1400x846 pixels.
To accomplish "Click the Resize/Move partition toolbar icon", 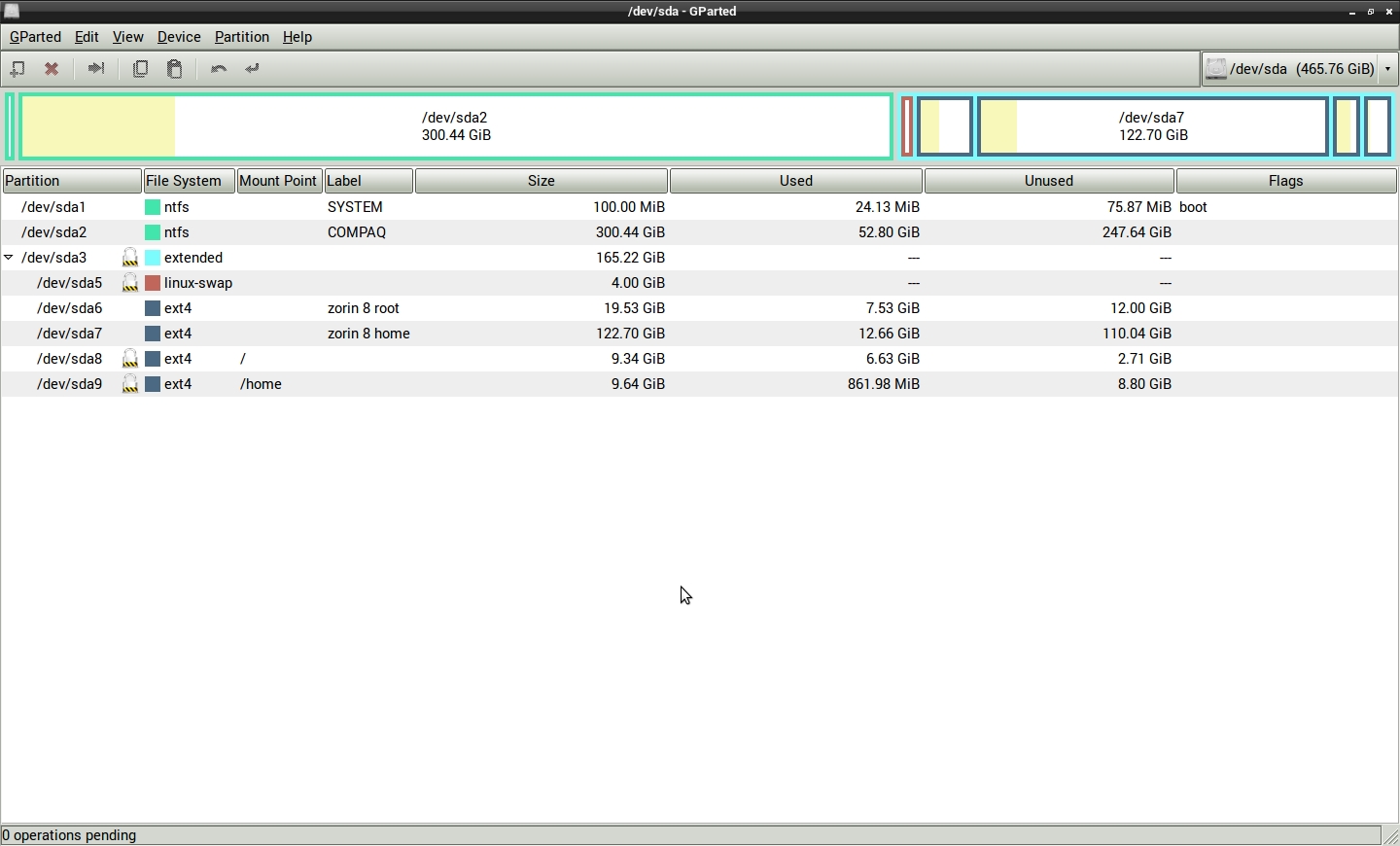I will pos(96,69).
